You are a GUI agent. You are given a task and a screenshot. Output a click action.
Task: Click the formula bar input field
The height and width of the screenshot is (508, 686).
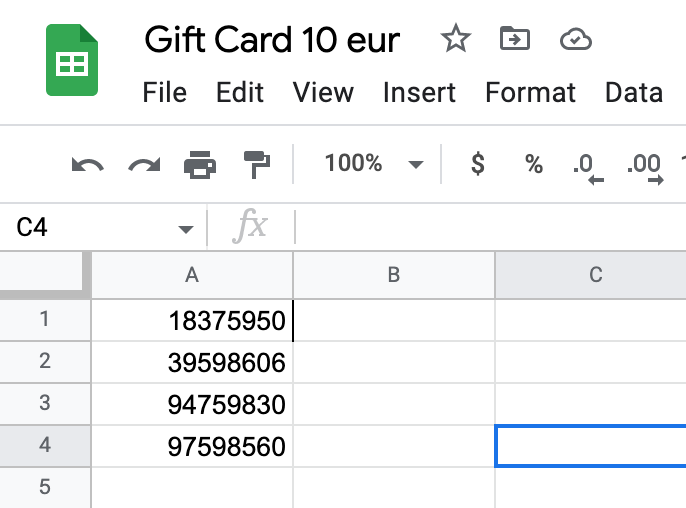[490, 228]
